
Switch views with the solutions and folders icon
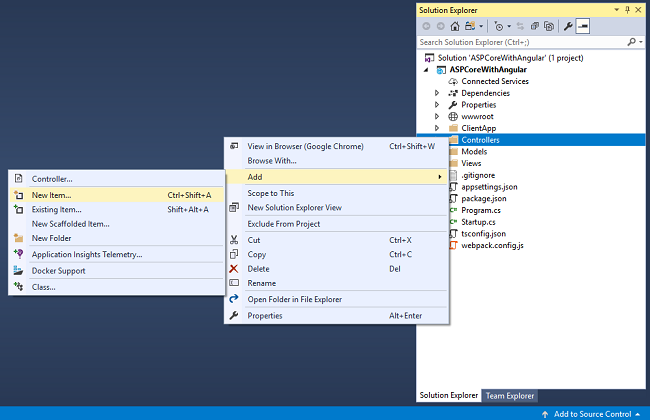pyautogui.click(x=470, y=27)
